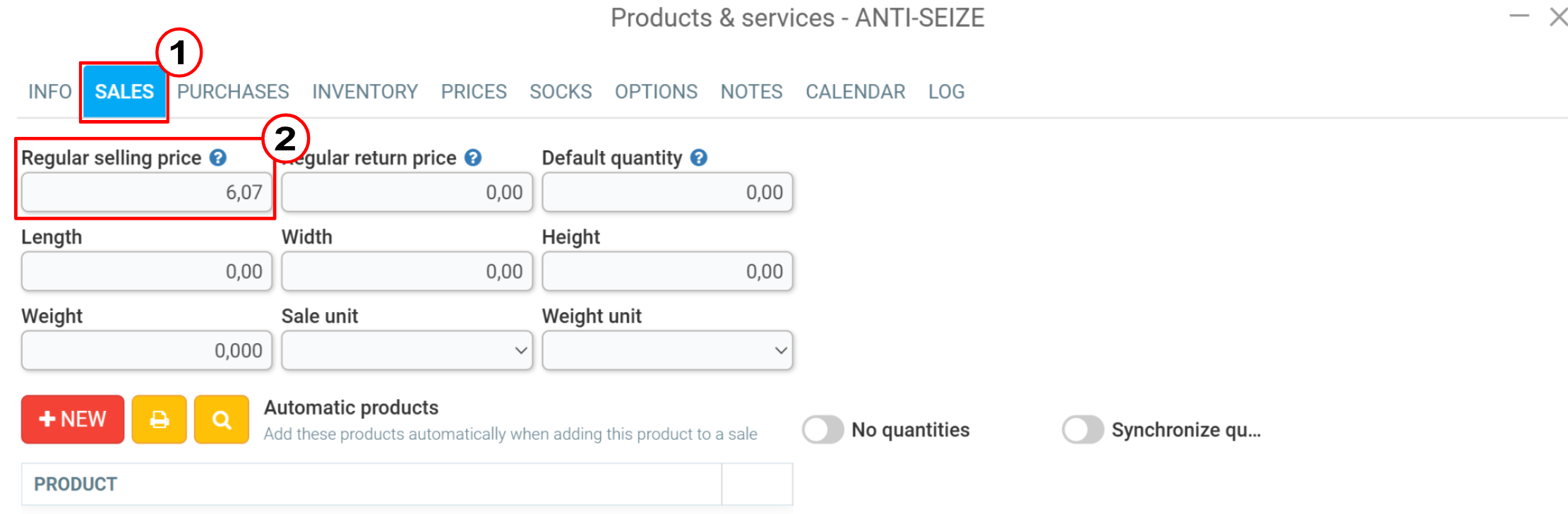Select the OPTIONS tab
The image size is (1568, 514).
point(656,92)
